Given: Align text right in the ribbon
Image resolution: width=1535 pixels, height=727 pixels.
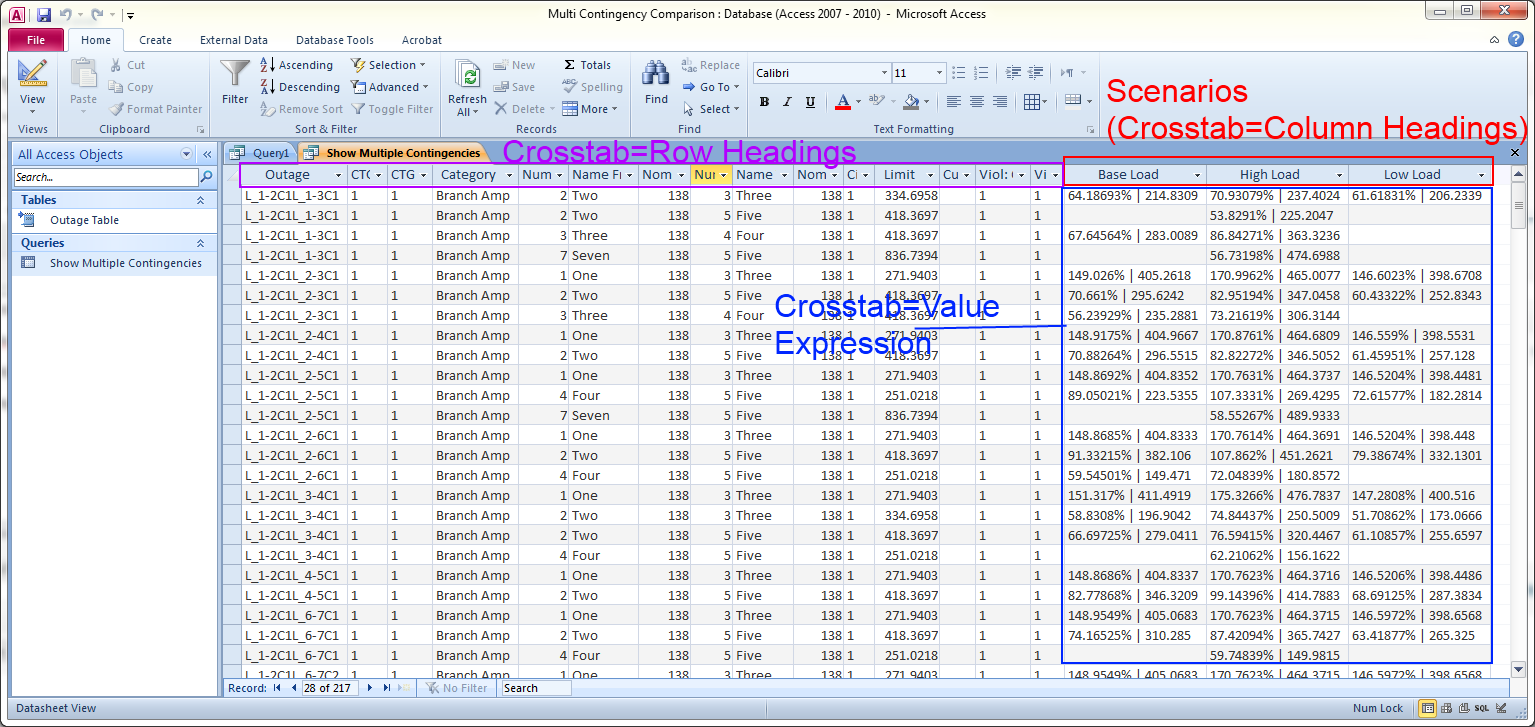Looking at the screenshot, I should tap(1000, 101).
